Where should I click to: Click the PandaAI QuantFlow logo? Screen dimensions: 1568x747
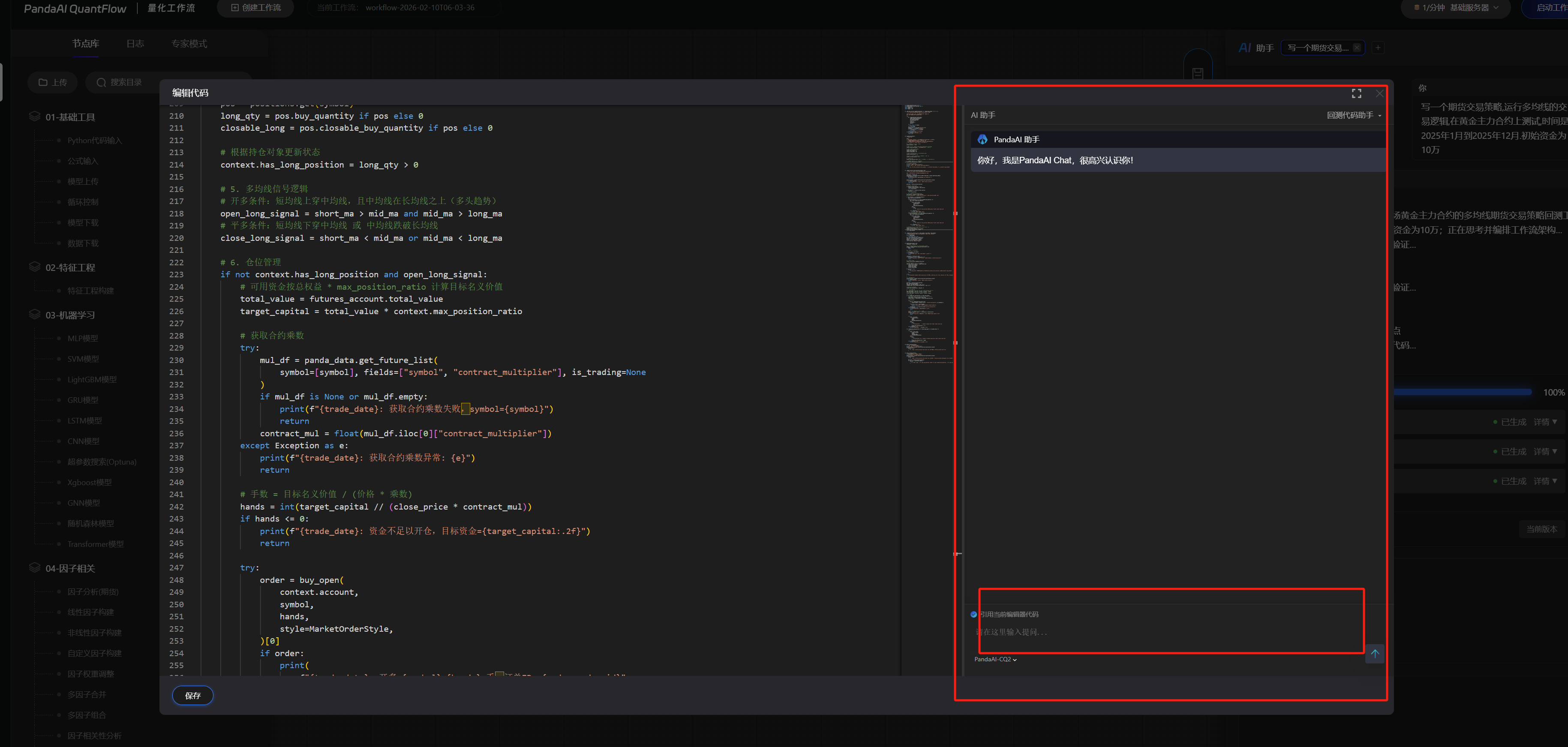click(x=75, y=9)
